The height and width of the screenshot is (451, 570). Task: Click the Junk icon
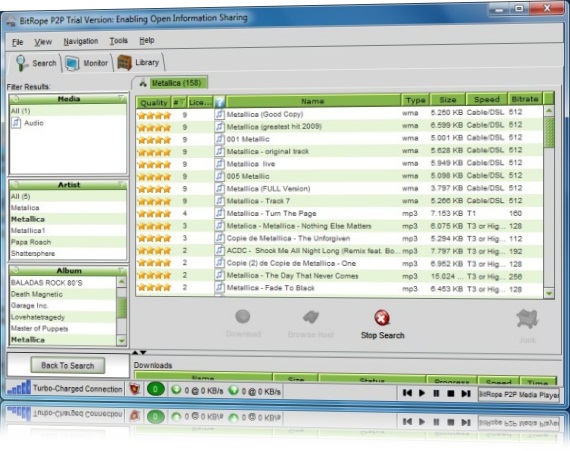(527, 318)
